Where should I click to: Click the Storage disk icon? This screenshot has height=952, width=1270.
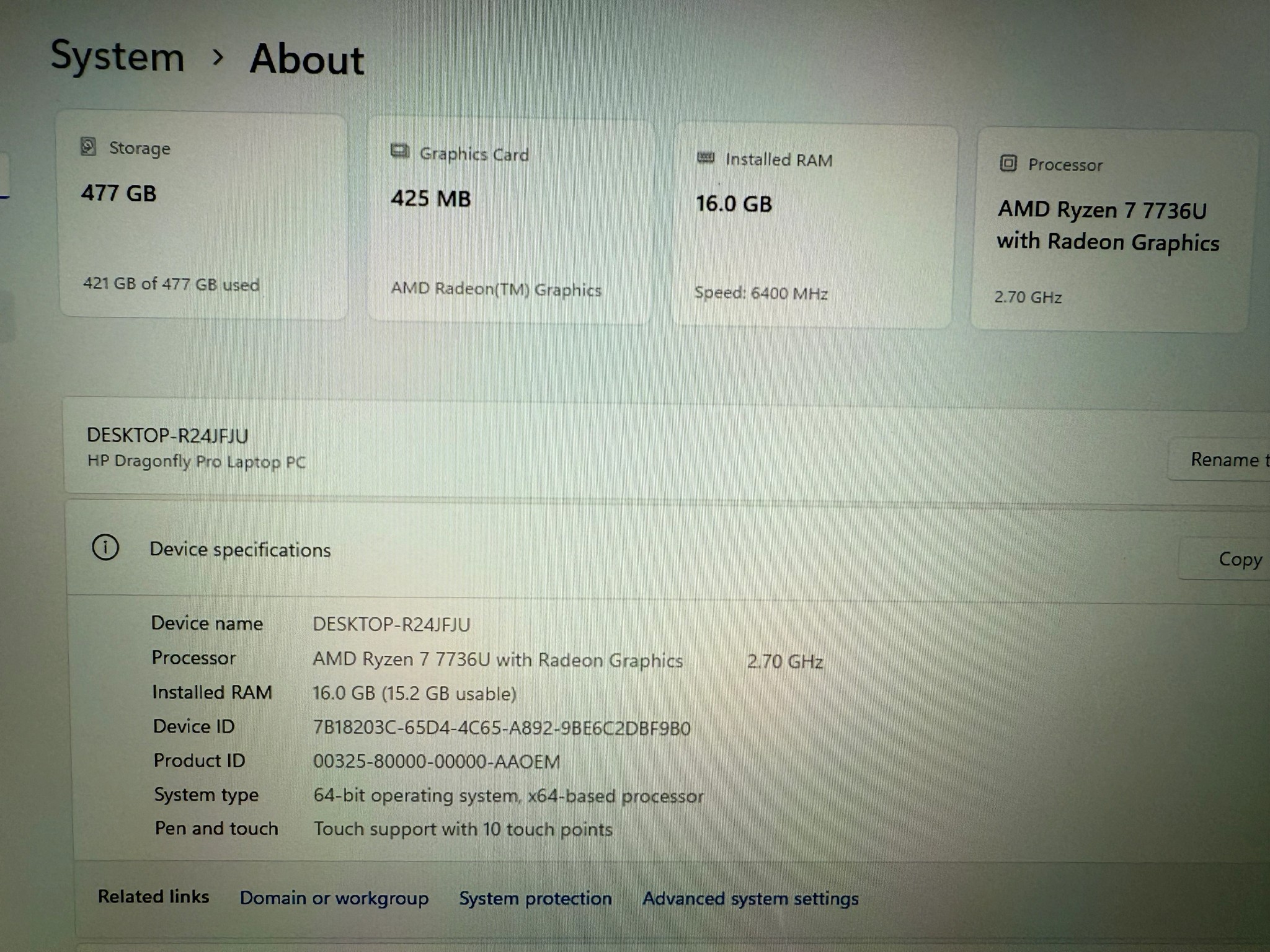[89, 148]
